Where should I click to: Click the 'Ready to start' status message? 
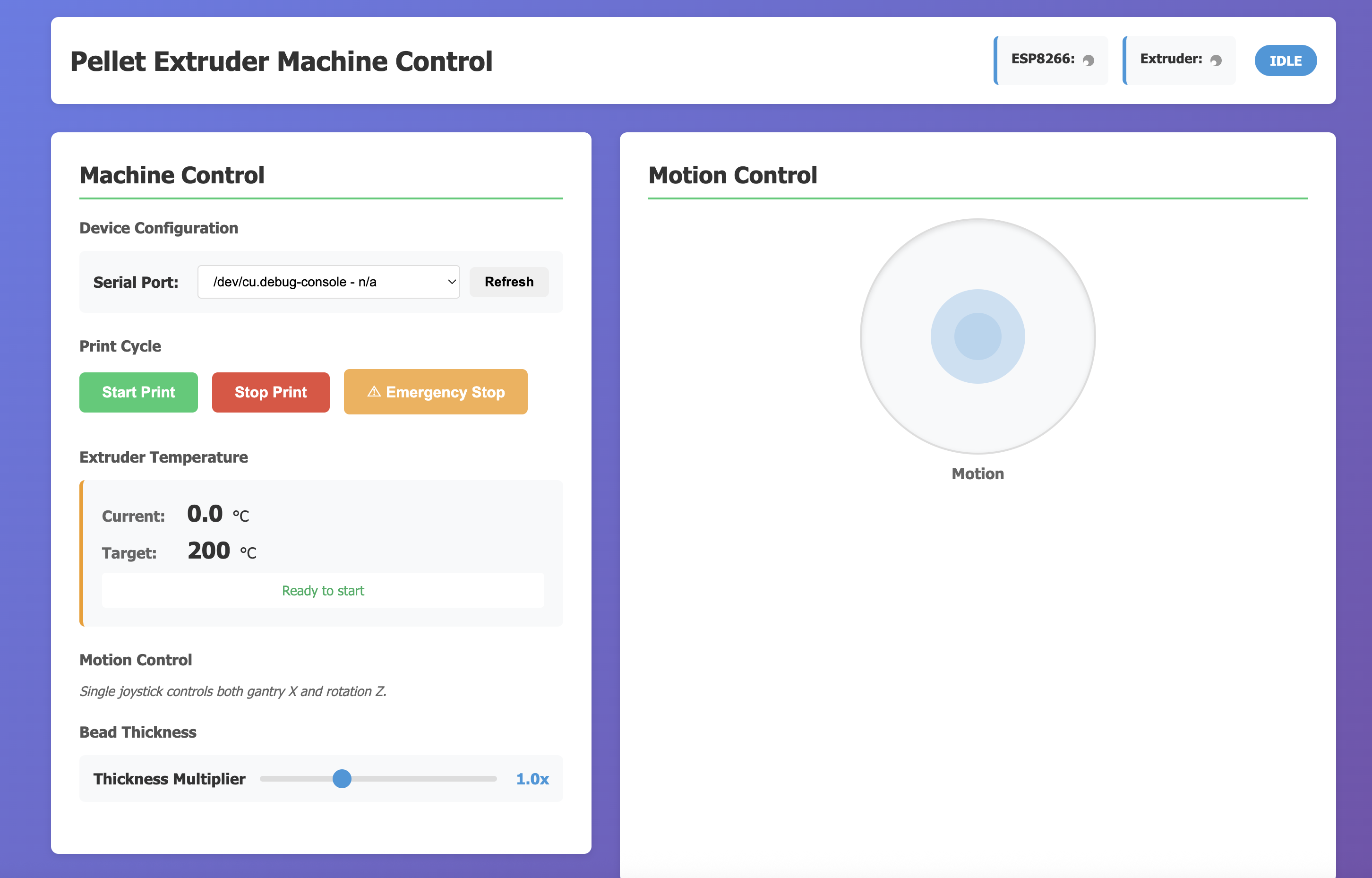[x=323, y=591]
